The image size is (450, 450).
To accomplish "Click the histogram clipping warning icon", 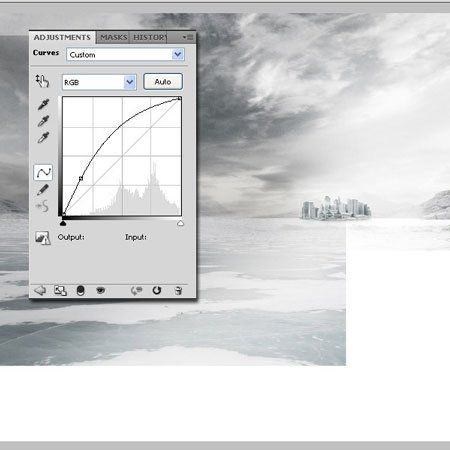I will [x=43, y=238].
